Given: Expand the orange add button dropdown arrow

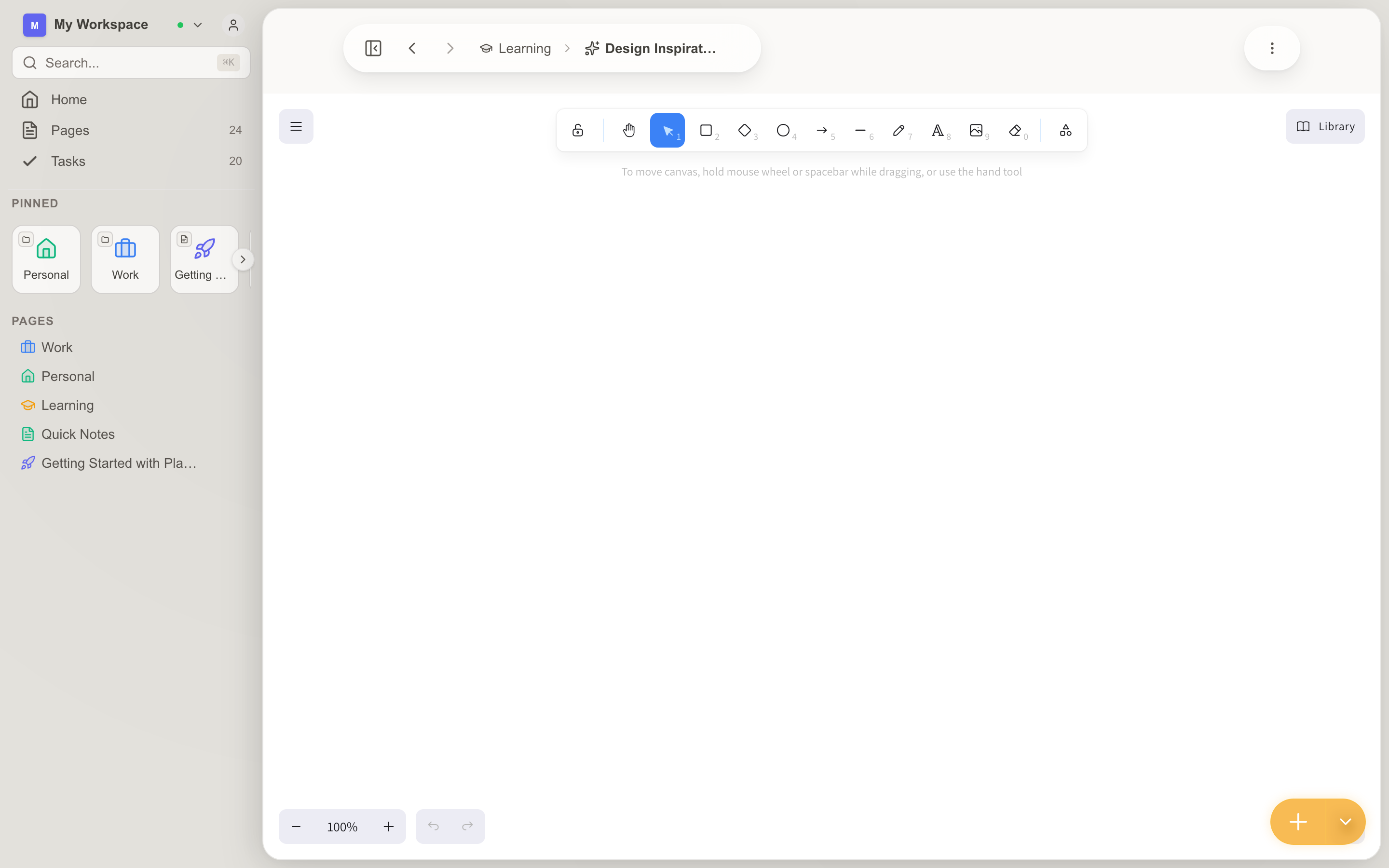Looking at the screenshot, I should tap(1346, 822).
